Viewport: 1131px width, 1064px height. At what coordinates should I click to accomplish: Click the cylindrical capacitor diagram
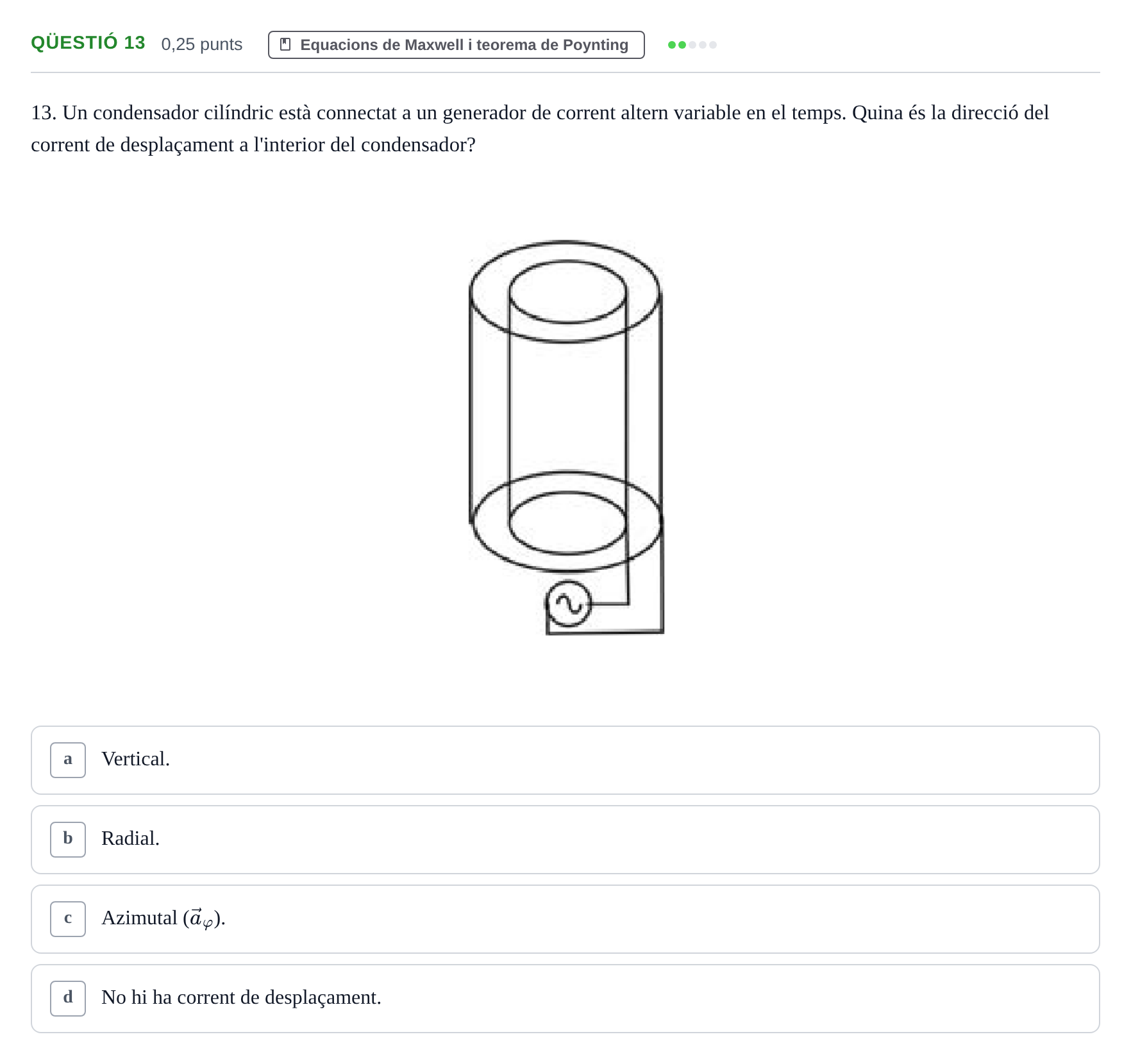point(566,438)
